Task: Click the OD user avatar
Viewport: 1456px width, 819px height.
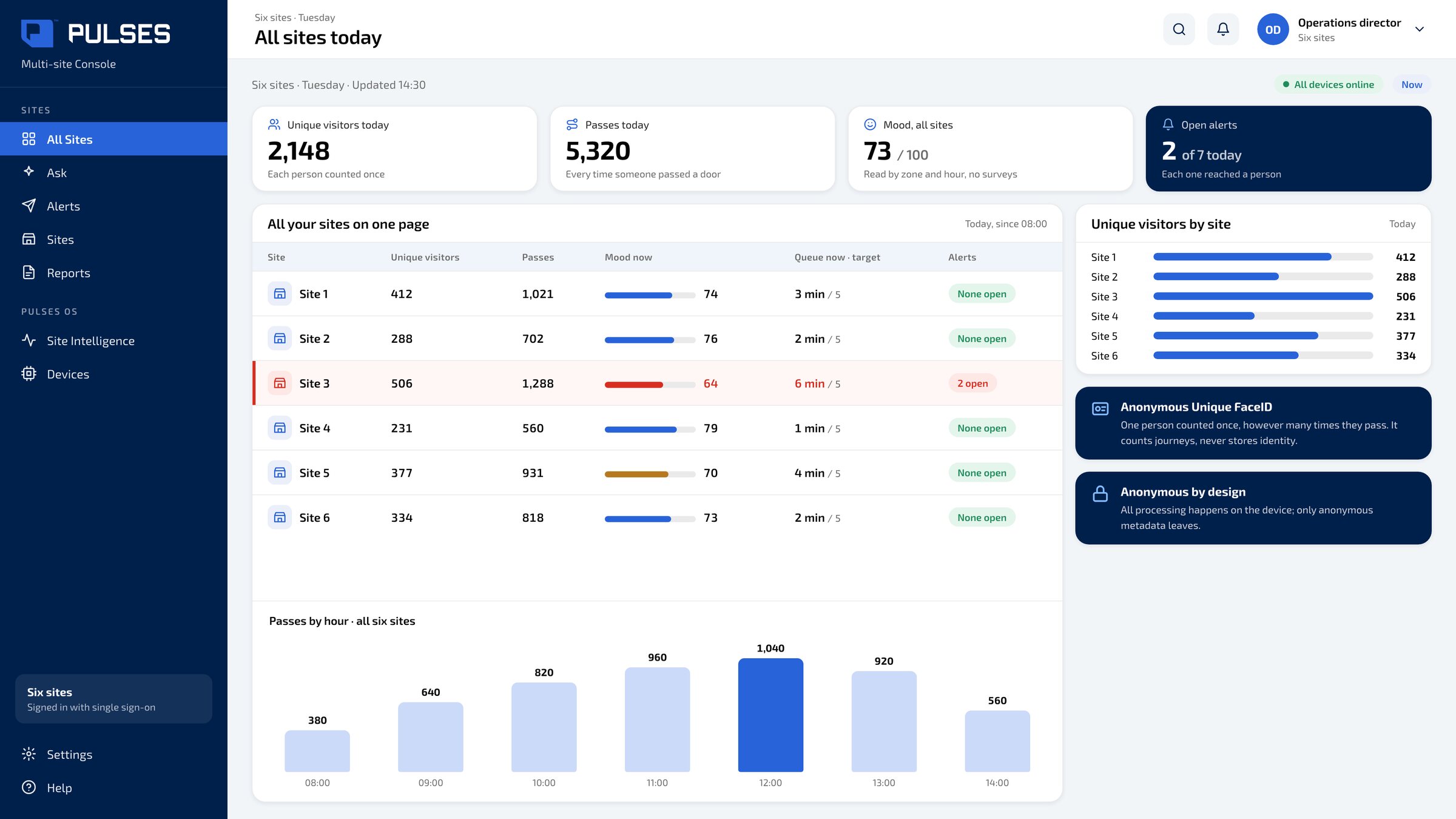Action: click(1273, 29)
